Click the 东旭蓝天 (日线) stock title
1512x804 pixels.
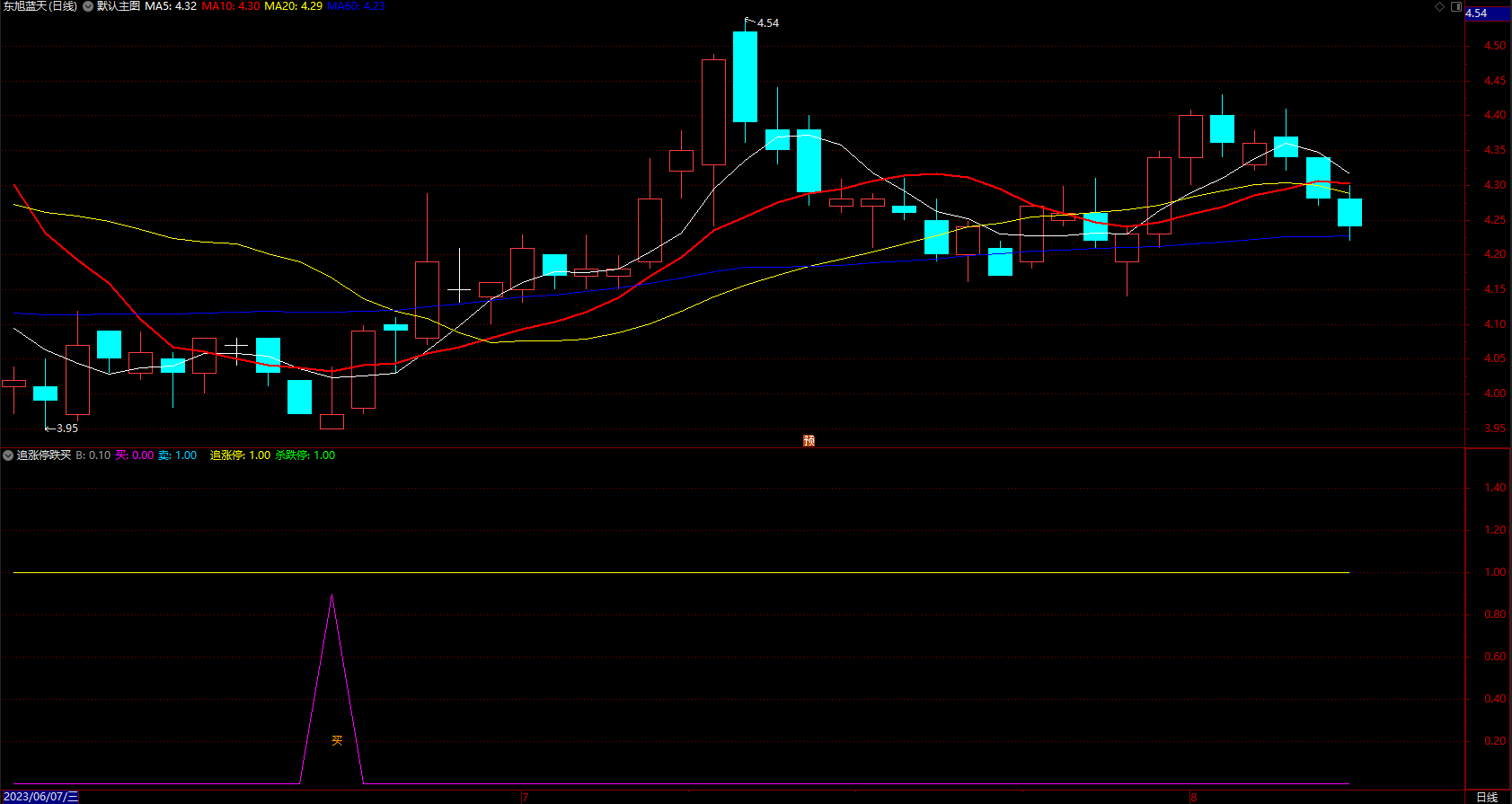[40, 6]
